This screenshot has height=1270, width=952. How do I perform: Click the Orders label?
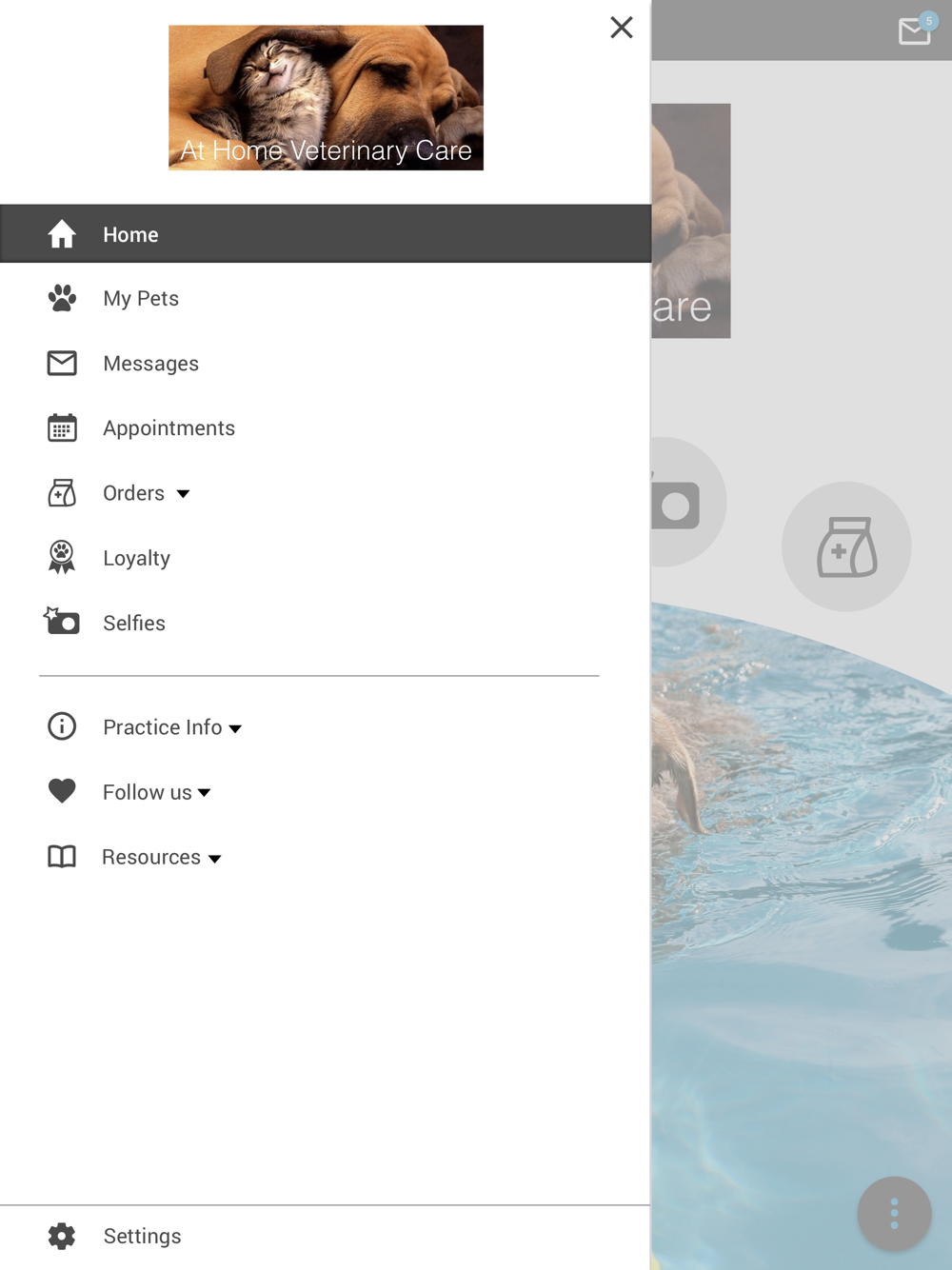[134, 493]
